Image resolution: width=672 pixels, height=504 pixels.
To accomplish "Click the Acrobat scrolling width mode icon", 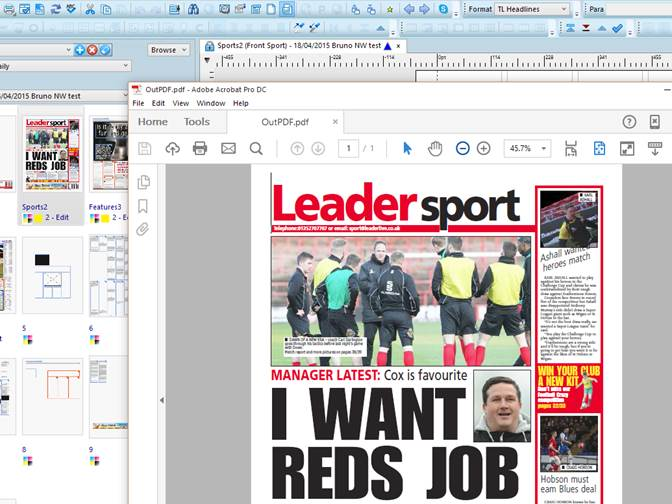I will coord(571,149).
